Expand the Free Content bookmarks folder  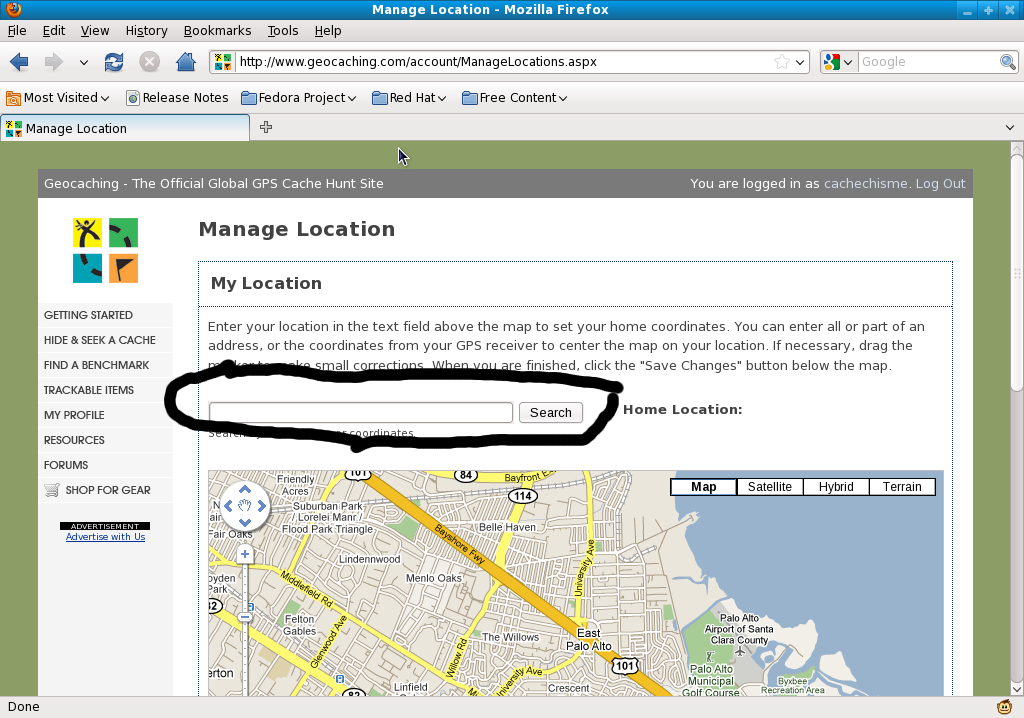click(514, 98)
